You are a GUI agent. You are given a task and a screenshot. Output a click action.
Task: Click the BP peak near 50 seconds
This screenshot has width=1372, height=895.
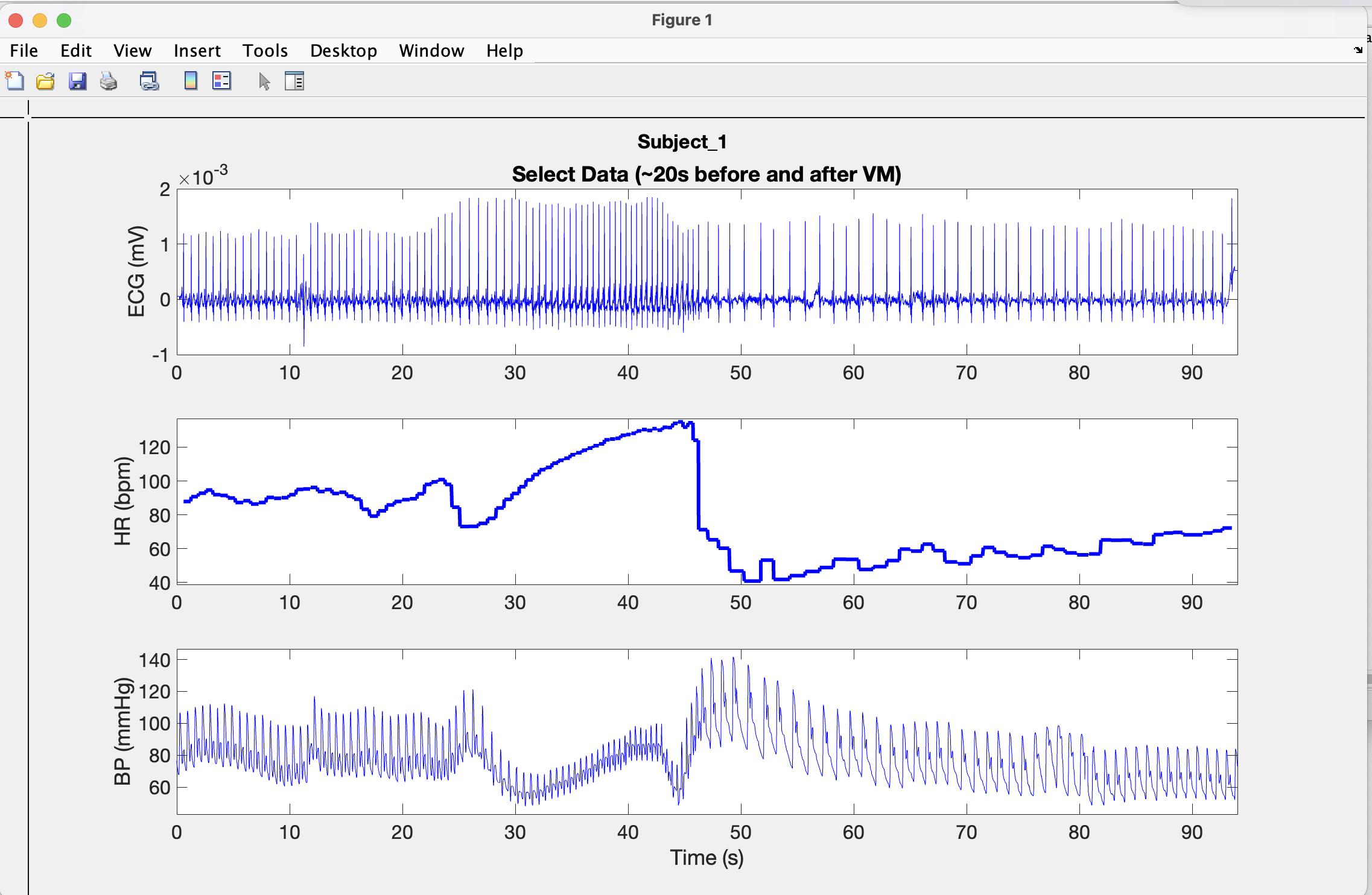coord(734,659)
